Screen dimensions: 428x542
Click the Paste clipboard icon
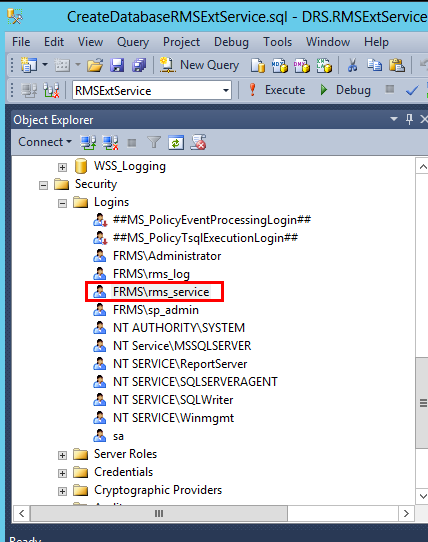click(x=397, y=65)
